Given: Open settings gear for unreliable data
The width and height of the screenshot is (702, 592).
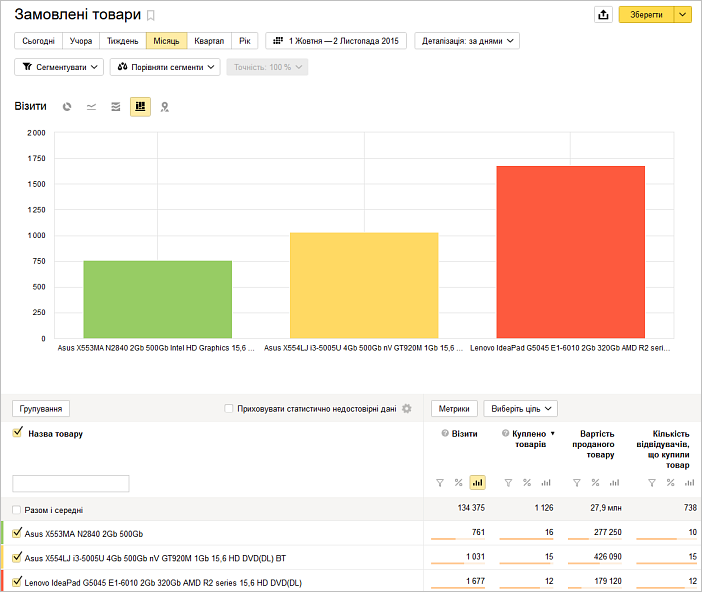Looking at the screenshot, I should coord(407,408).
